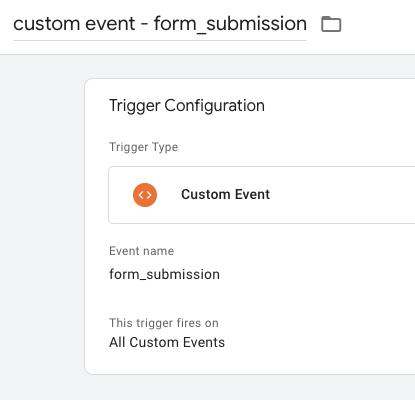Click the 'Trigger Type' field label

144,147
